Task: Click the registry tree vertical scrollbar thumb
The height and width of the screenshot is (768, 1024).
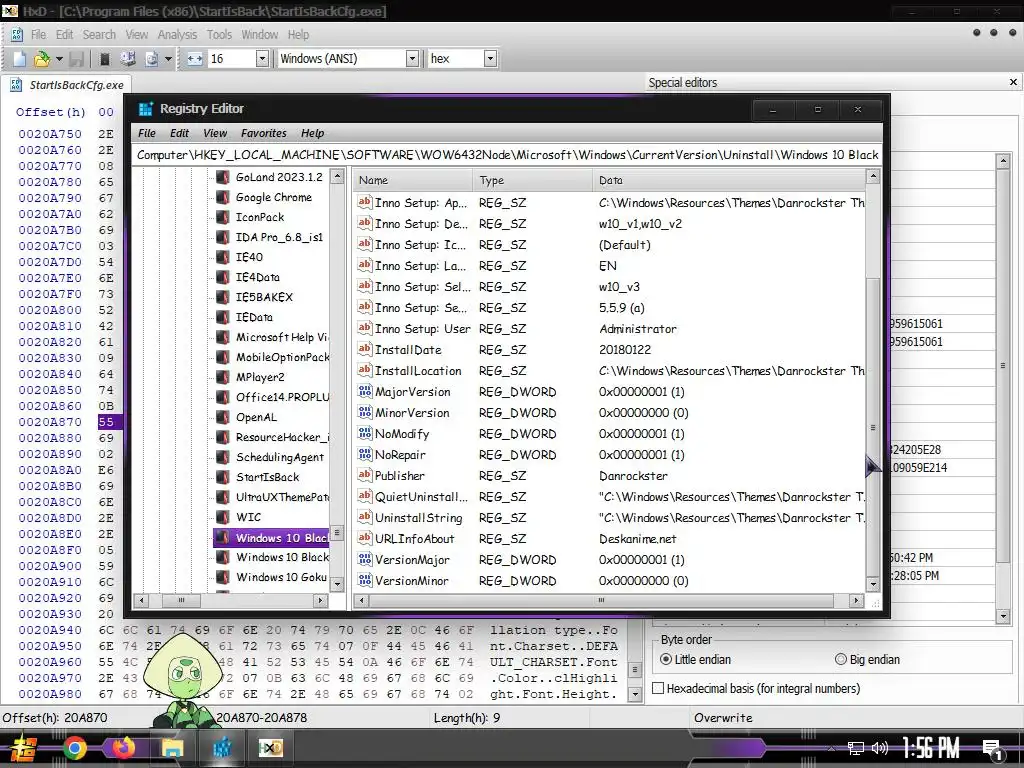Action: [x=337, y=533]
